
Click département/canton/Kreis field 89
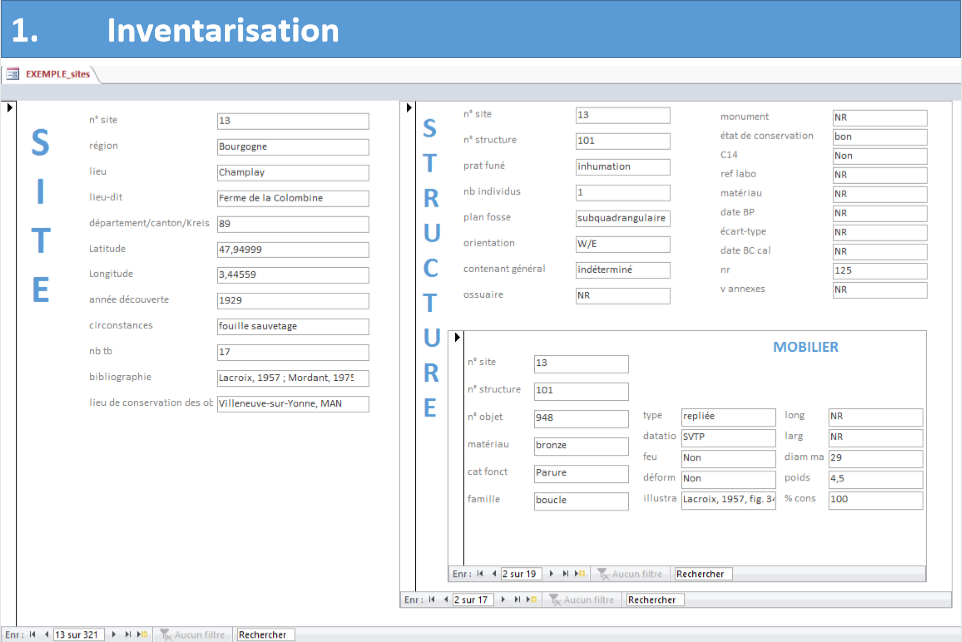point(293,224)
